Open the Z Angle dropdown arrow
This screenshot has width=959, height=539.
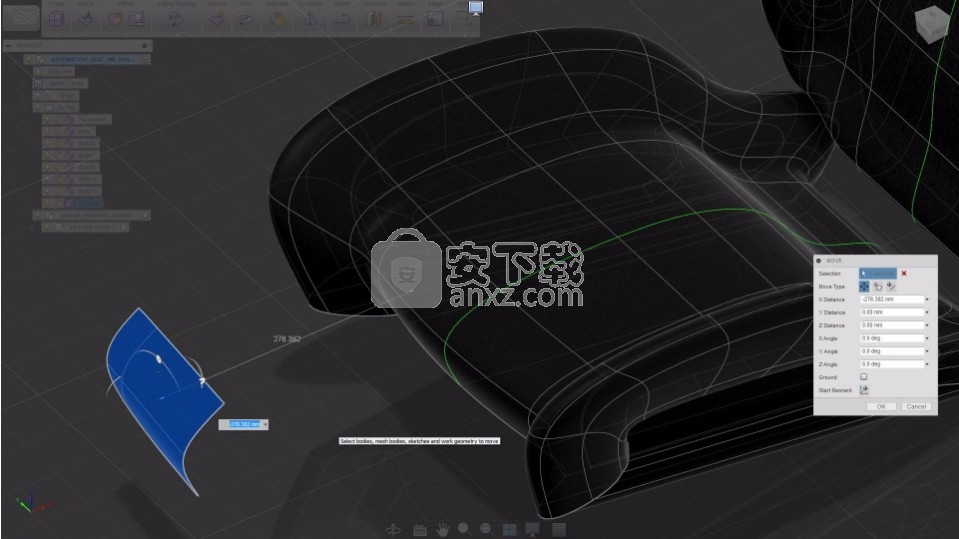[927, 364]
